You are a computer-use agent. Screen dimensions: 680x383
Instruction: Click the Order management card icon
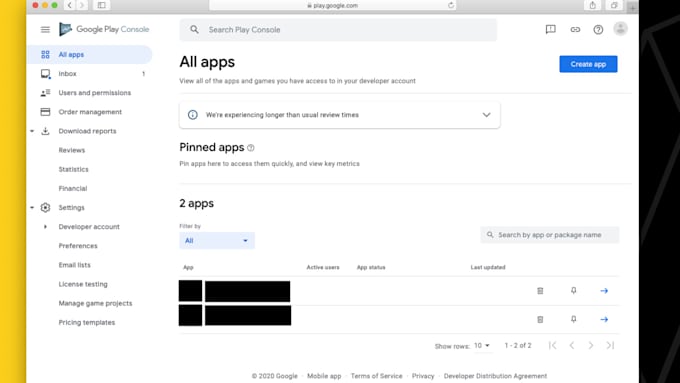[45, 112]
